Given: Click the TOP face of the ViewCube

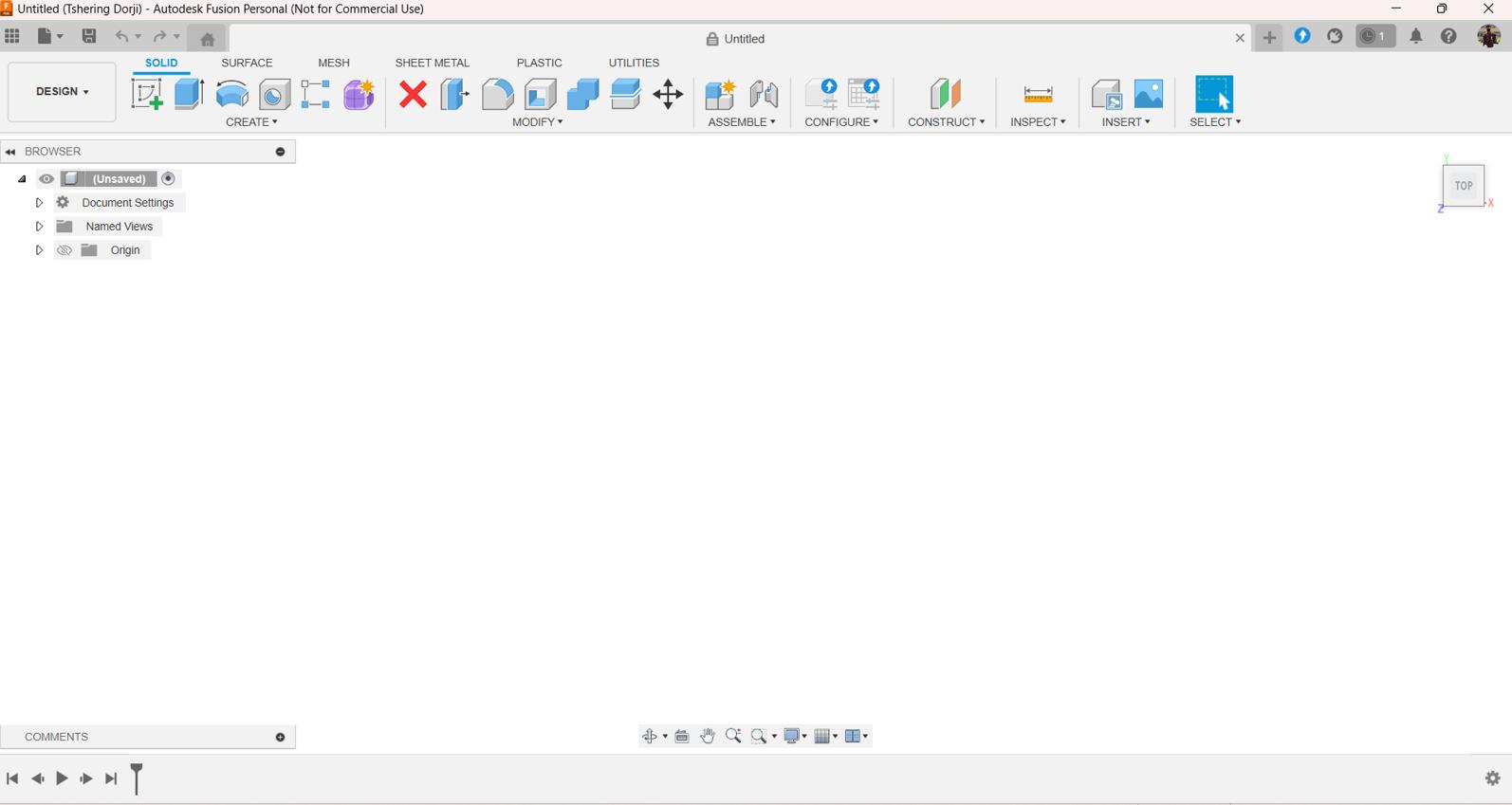Looking at the screenshot, I should point(1464,186).
